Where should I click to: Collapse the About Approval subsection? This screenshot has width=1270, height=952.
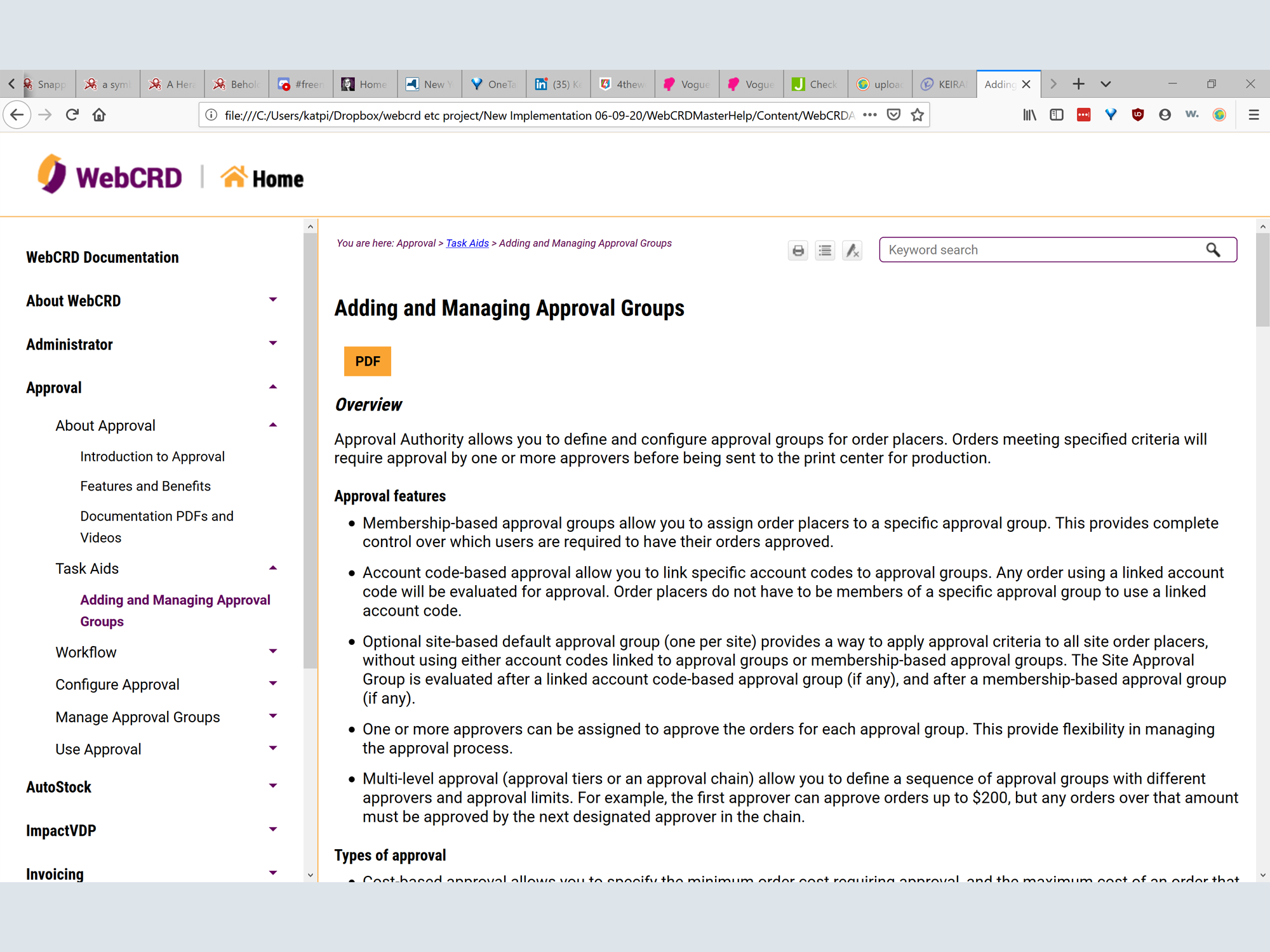(273, 425)
